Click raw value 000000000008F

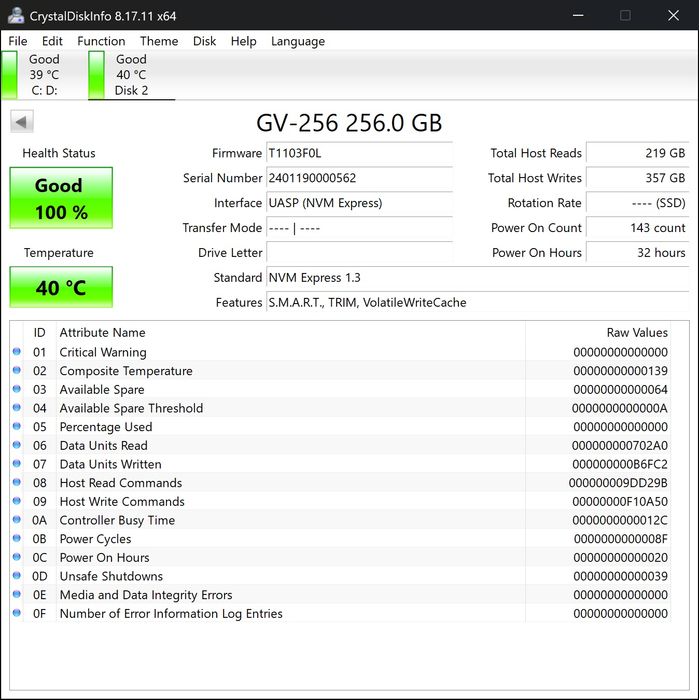coord(620,539)
